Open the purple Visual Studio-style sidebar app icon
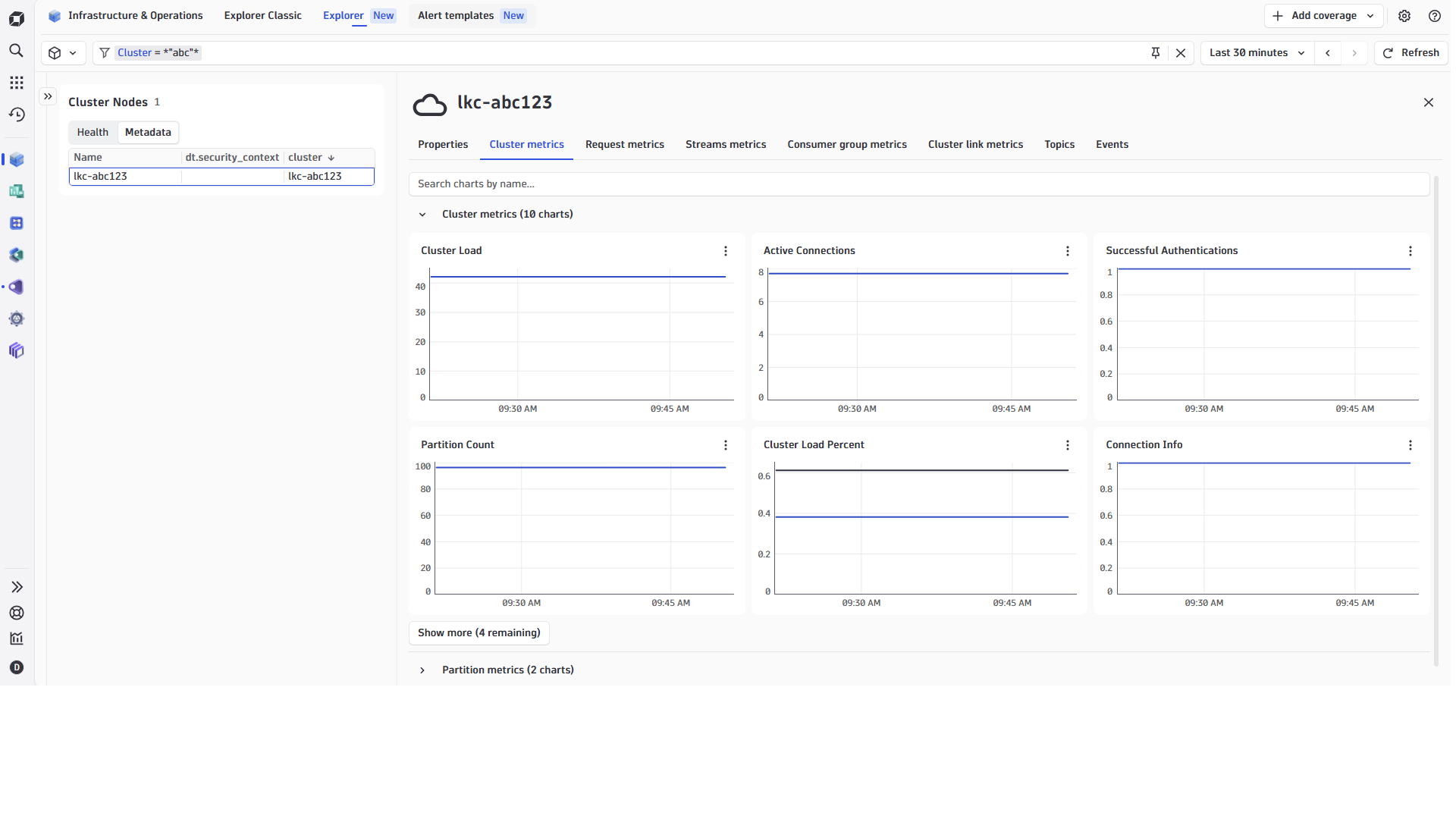This screenshot has height=819, width=1456. pyautogui.click(x=17, y=287)
